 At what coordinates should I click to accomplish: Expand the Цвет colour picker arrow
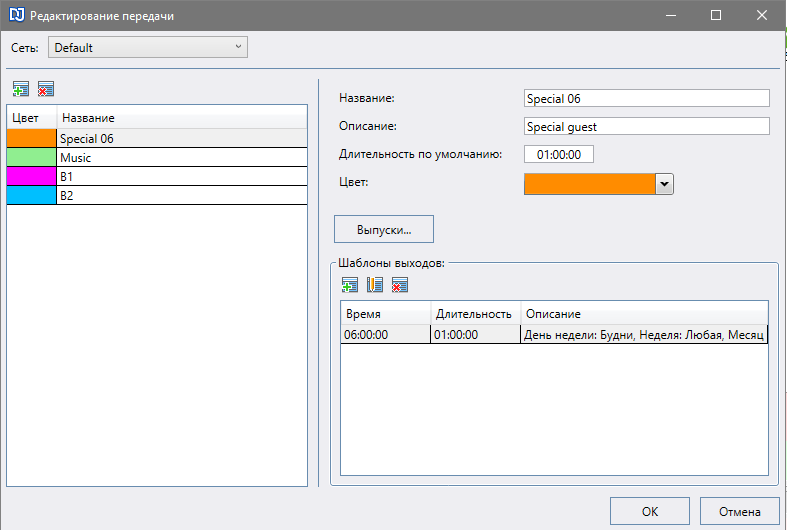pos(664,184)
